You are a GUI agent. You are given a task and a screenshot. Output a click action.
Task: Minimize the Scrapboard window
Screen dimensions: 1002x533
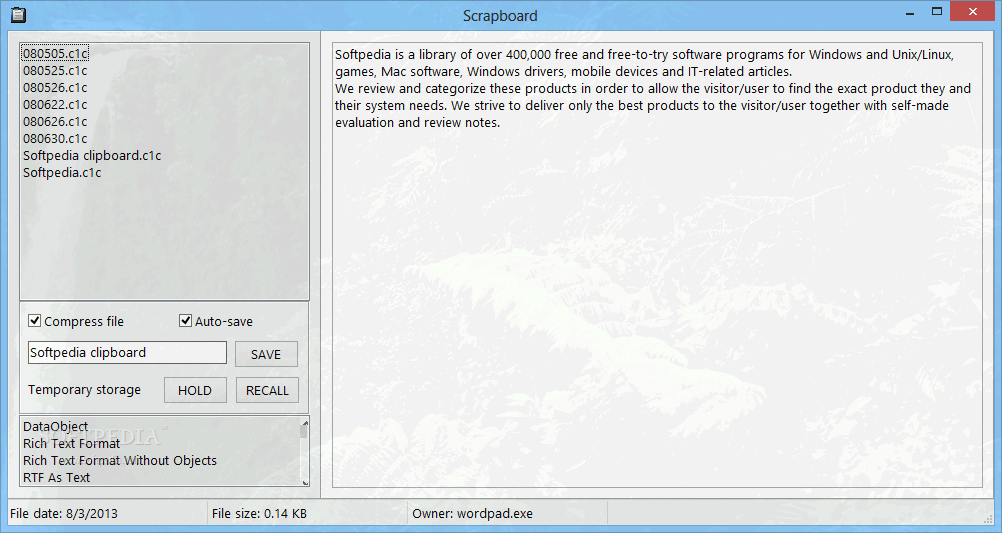point(910,12)
